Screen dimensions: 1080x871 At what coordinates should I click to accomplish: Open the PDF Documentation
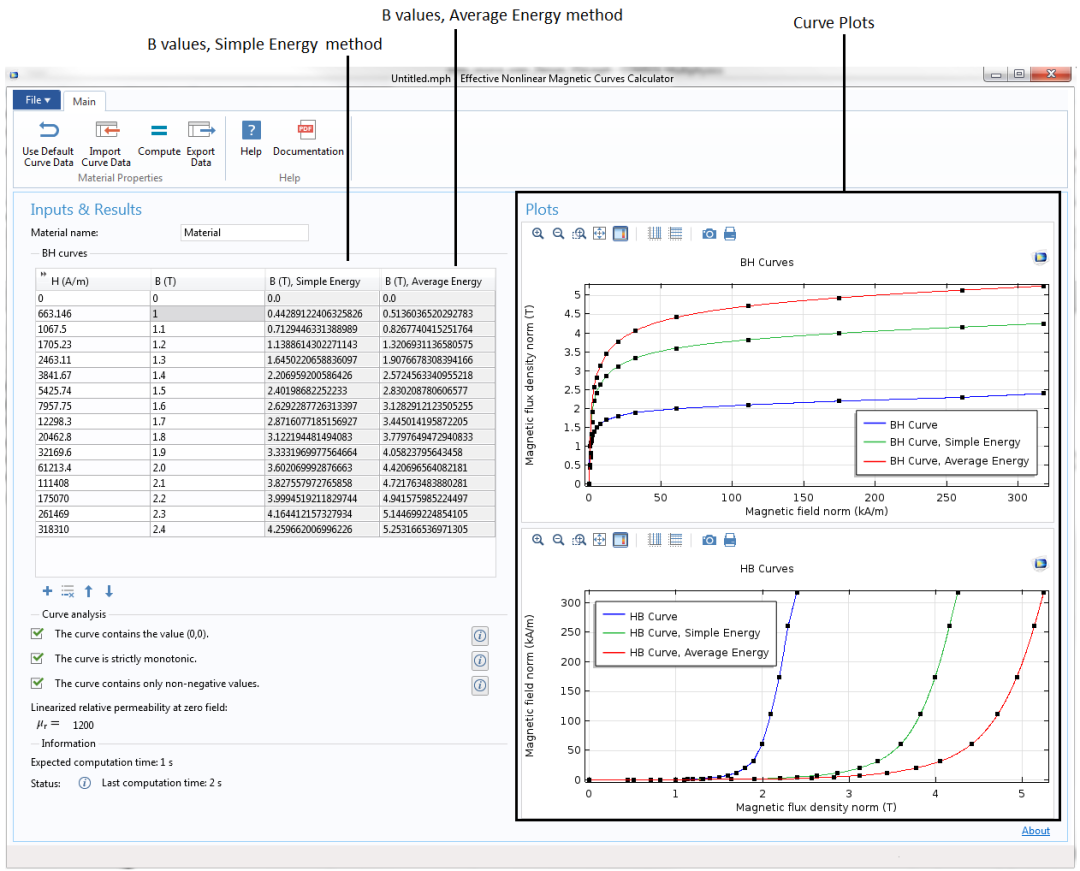[x=308, y=138]
